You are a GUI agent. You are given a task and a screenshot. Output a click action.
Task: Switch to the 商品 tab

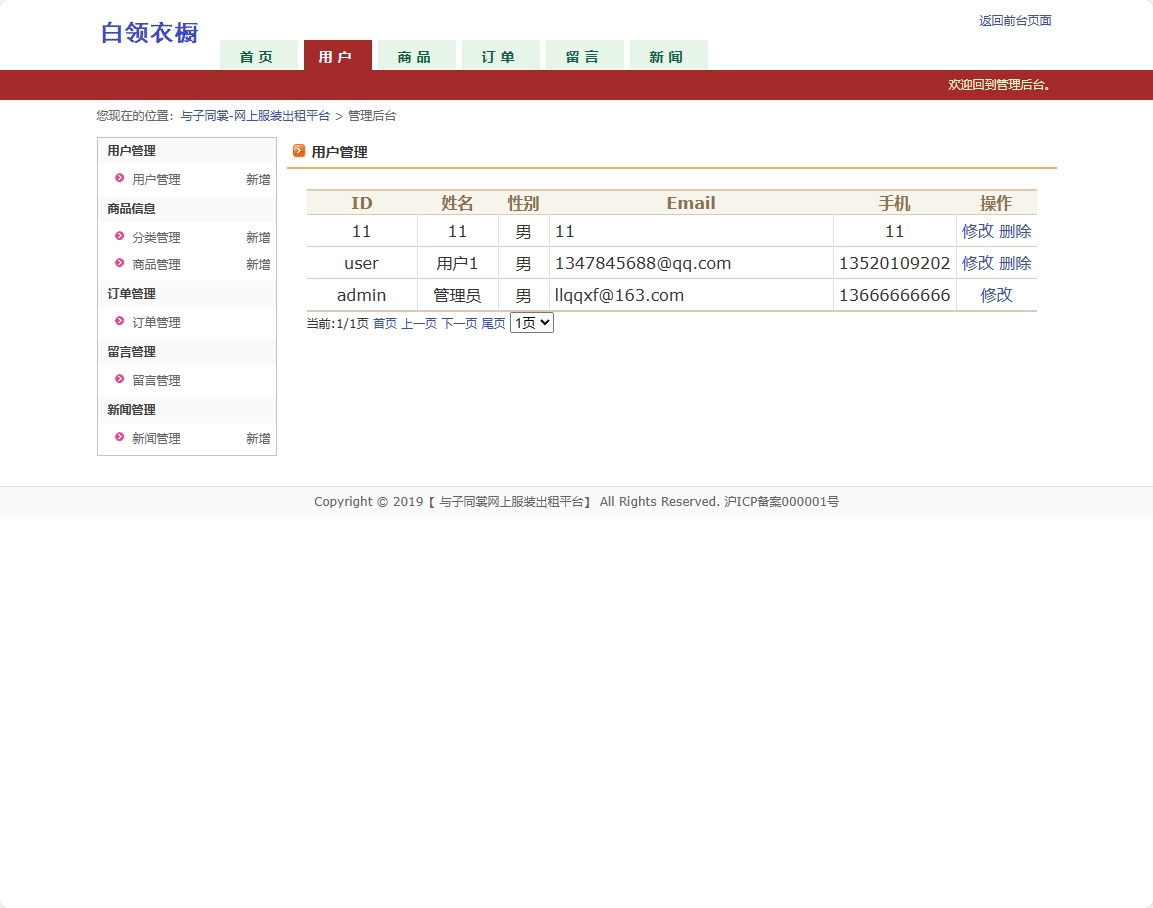(416, 57)
